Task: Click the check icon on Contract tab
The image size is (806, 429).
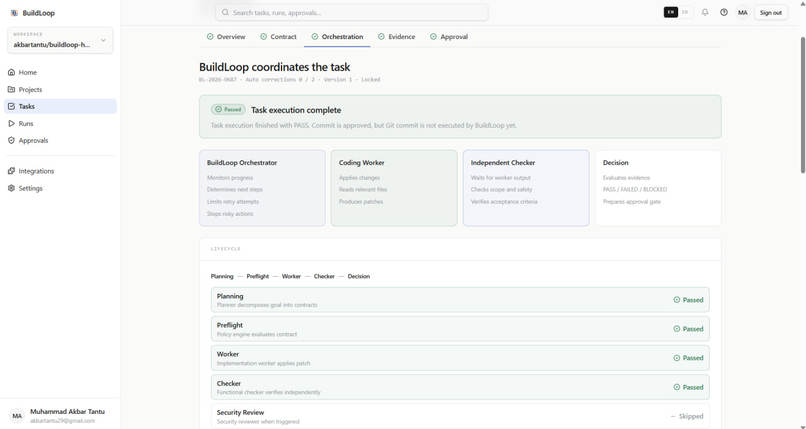Action: pos(263,36)
